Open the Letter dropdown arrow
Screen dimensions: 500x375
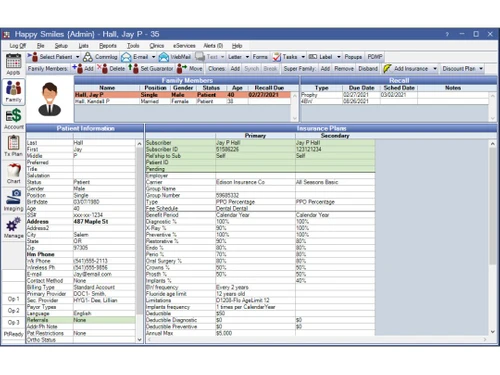(247, 57)
